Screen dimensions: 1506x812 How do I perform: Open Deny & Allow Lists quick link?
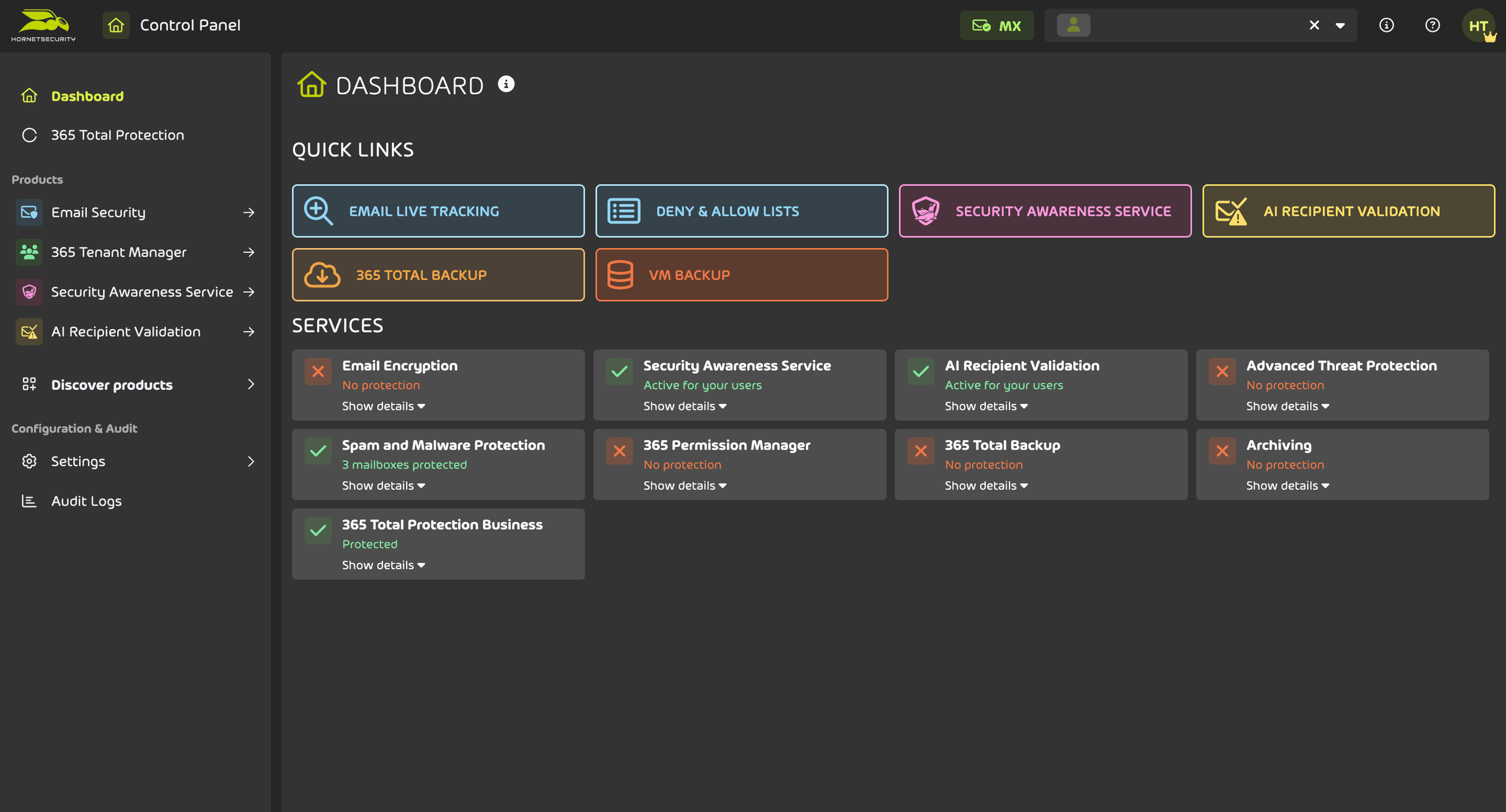(x=742, y=211)
